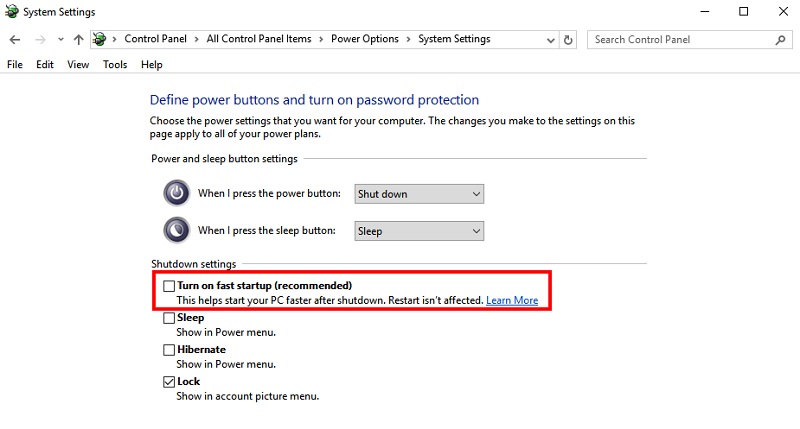Click the forward navigation arrow
Viewport: 800px width, 429px height.
40,39
